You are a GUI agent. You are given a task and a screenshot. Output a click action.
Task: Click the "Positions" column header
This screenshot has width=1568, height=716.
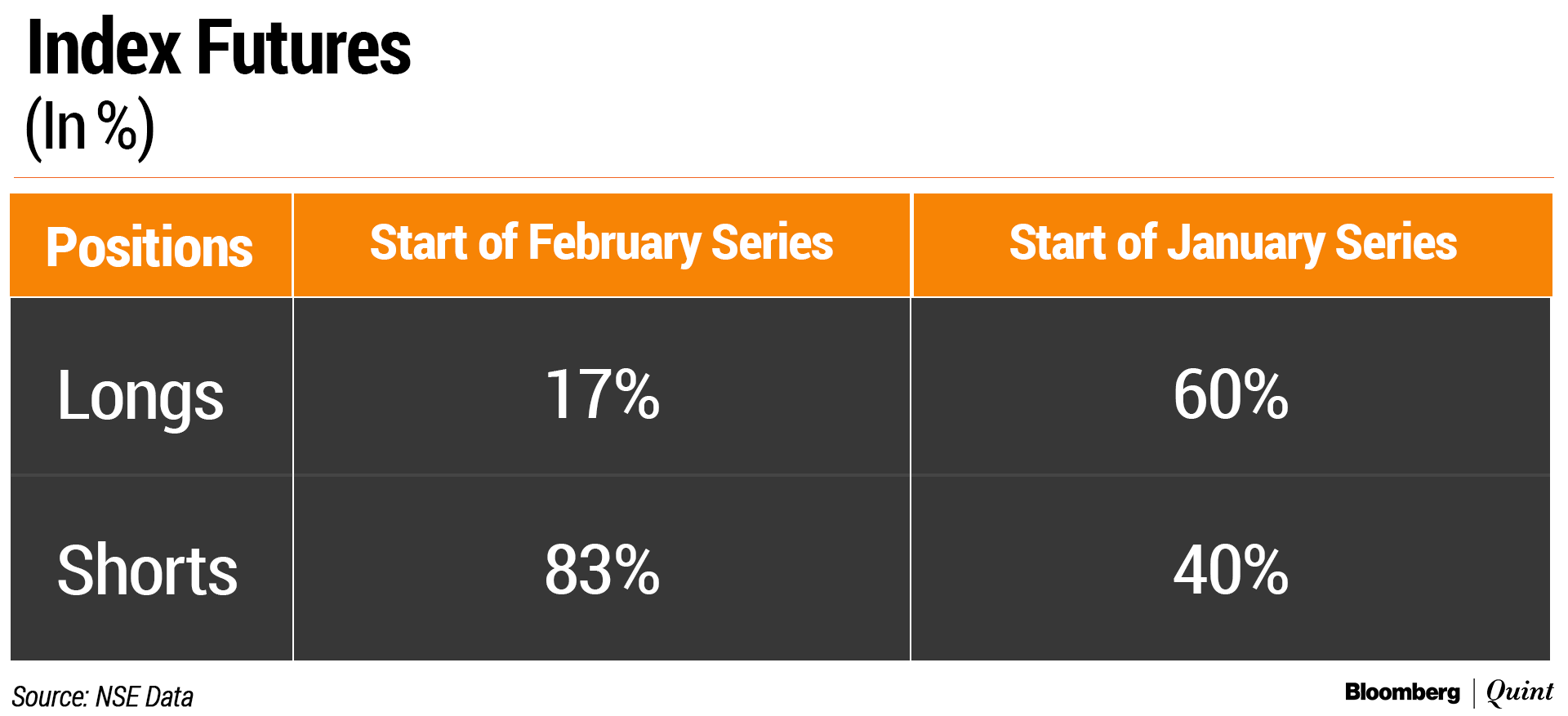point(149,247)
